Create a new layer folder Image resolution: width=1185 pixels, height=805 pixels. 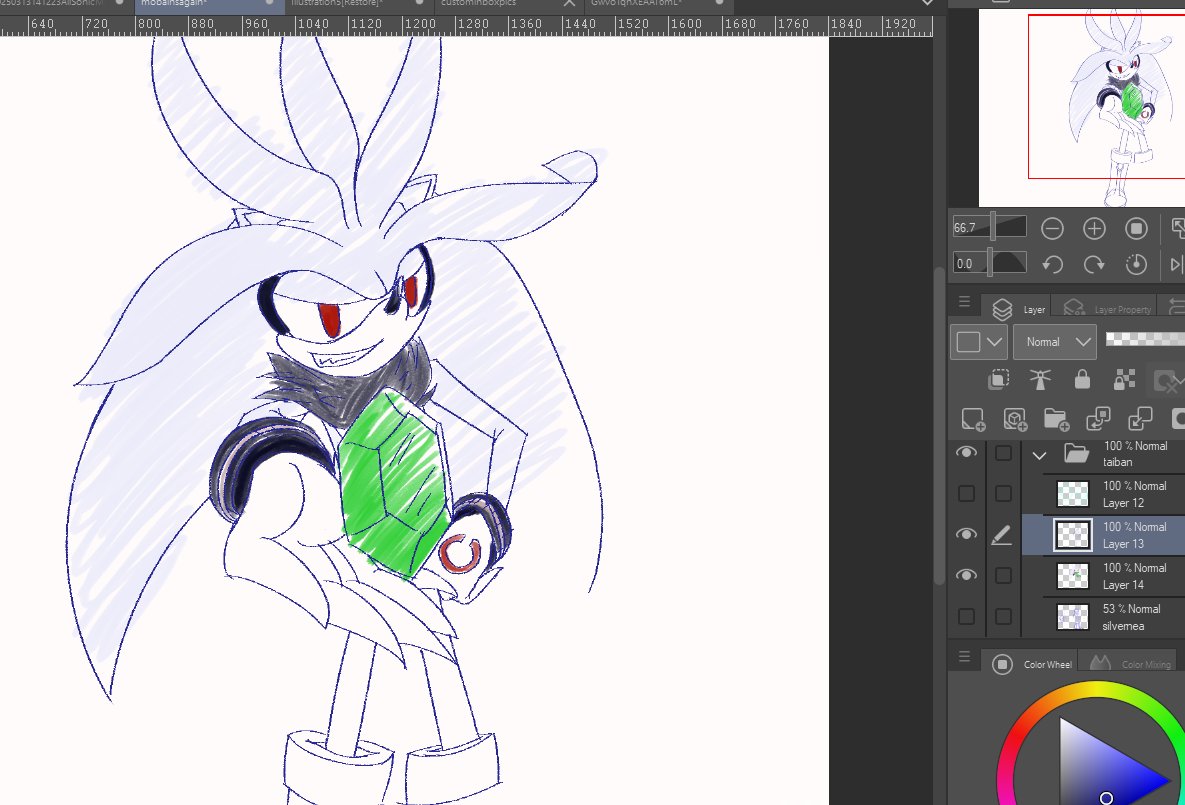[x=1057, y=419]
